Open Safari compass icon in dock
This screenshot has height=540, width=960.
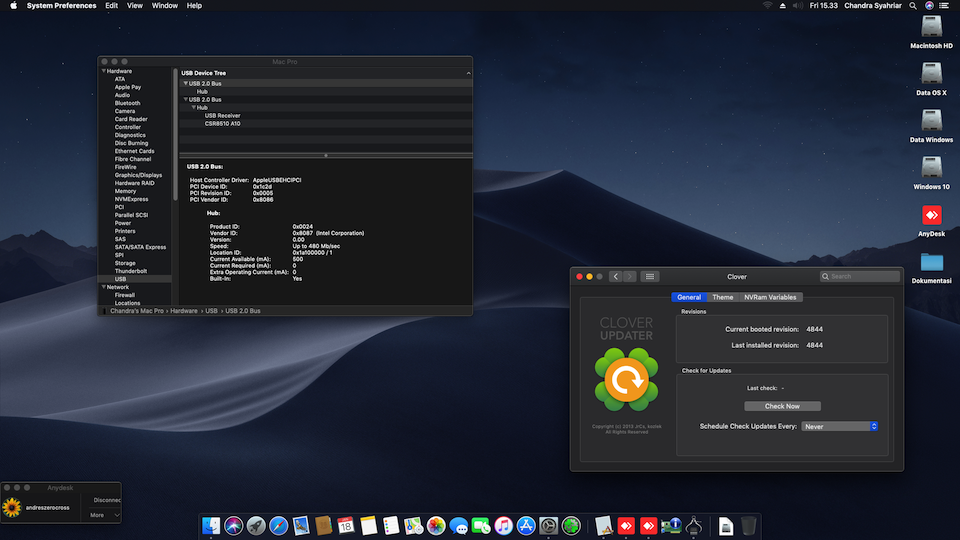(279, 526)
